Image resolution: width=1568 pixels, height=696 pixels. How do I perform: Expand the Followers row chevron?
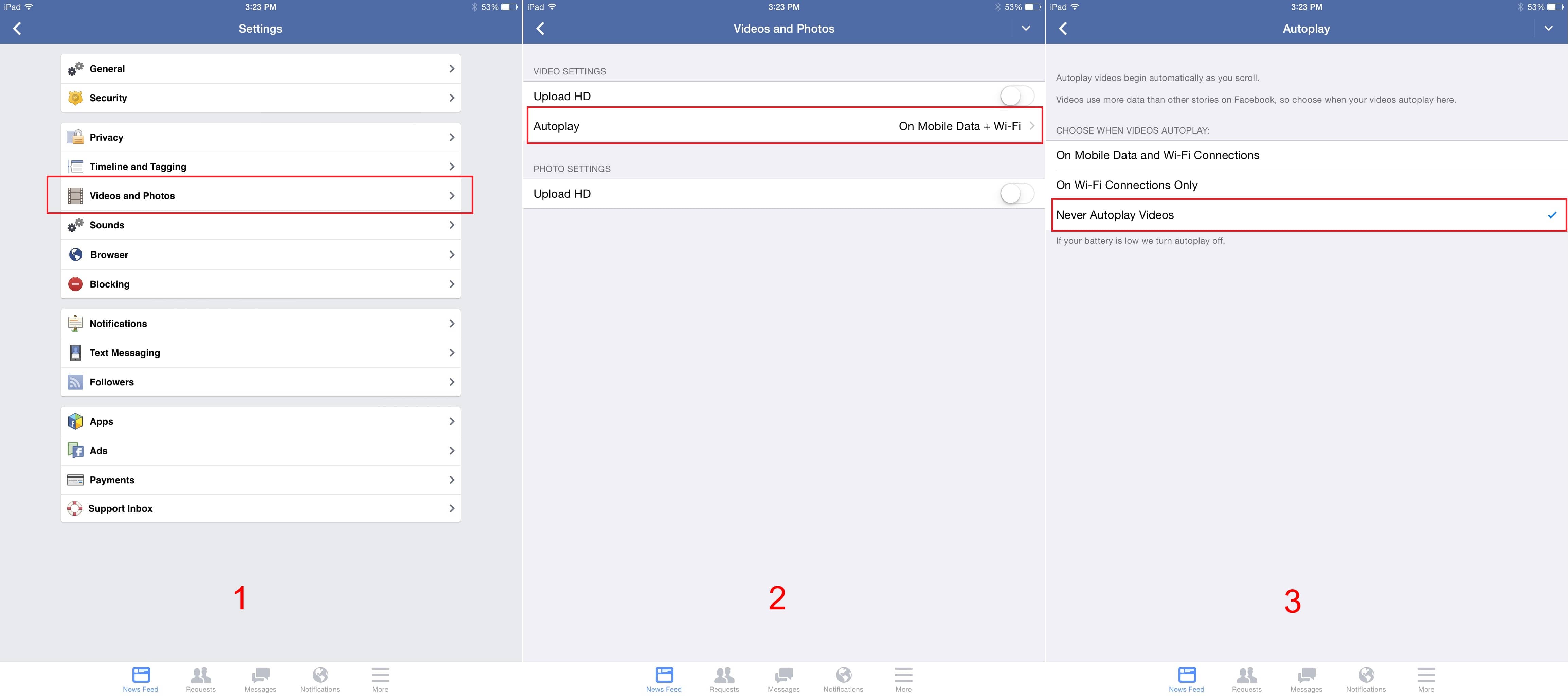click(452, 382)
